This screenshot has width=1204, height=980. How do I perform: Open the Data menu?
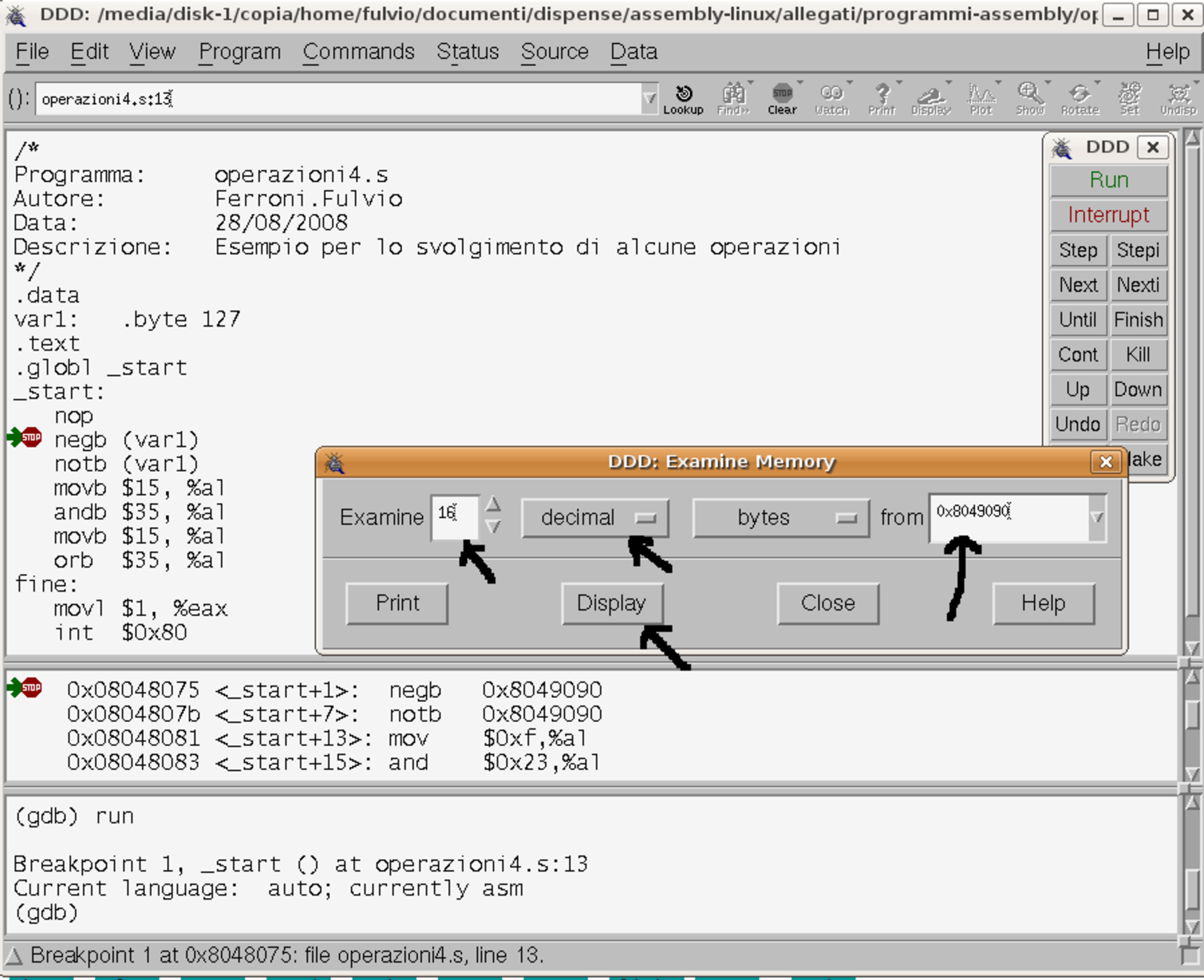633,52
